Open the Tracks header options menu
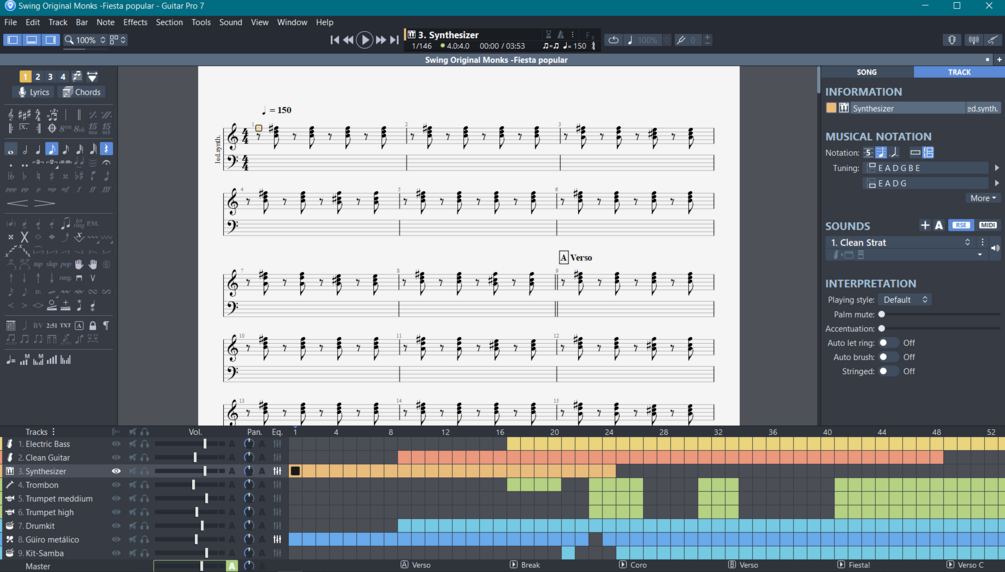 tap(53, 432)
